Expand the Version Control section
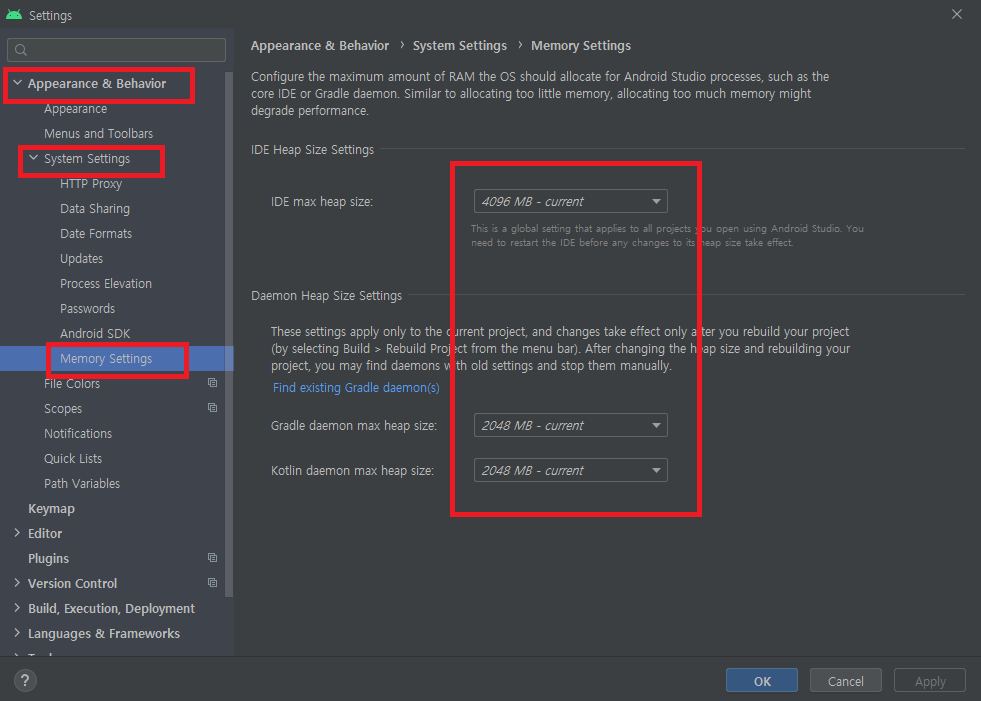This screenshot has height=701, width=981. 17,583
